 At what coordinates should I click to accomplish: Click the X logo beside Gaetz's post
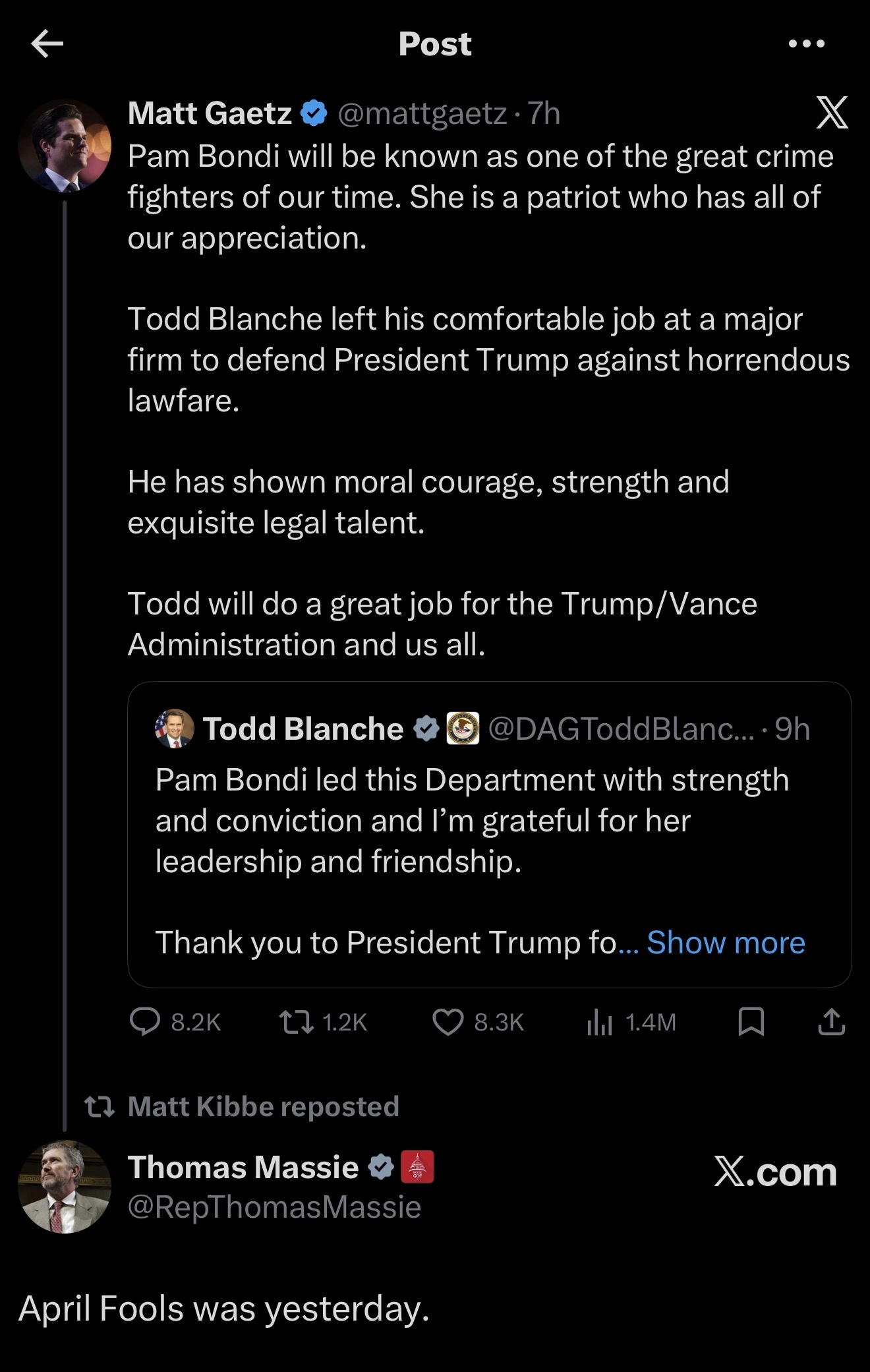click(x=832, y=113)
